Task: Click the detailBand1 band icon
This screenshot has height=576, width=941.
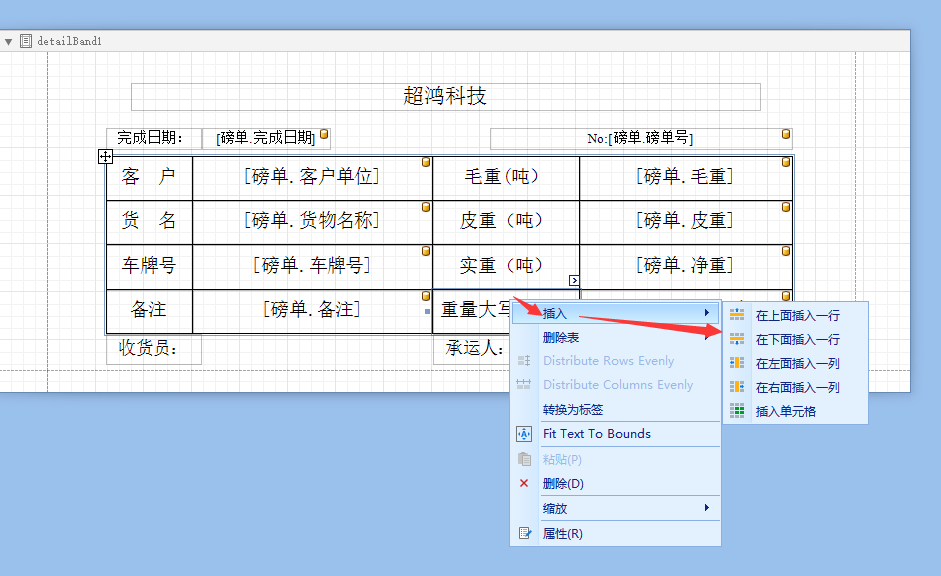Action: (26, 41)
